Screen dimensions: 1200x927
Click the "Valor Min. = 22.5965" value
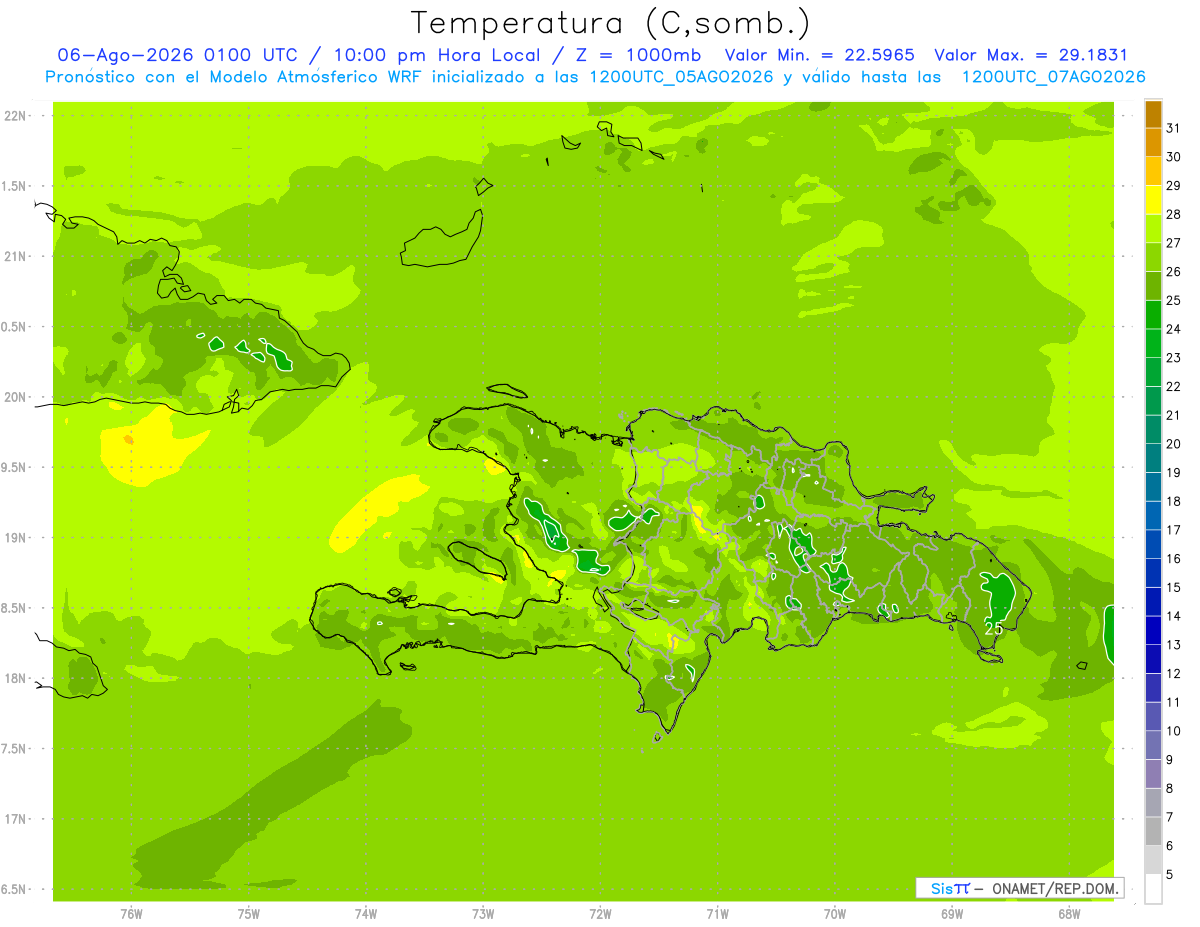819,55
